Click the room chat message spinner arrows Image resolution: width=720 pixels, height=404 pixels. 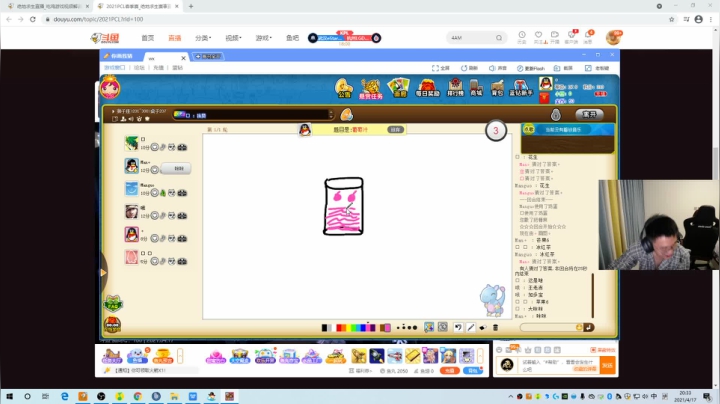[331, 114]
